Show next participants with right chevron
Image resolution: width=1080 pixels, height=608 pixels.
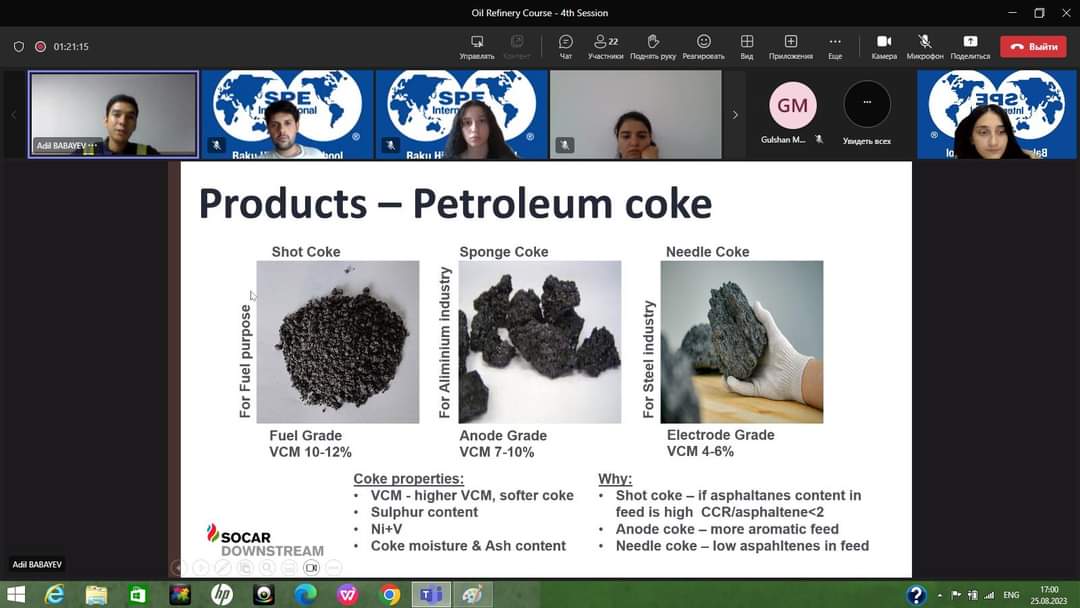coord(735,115)
